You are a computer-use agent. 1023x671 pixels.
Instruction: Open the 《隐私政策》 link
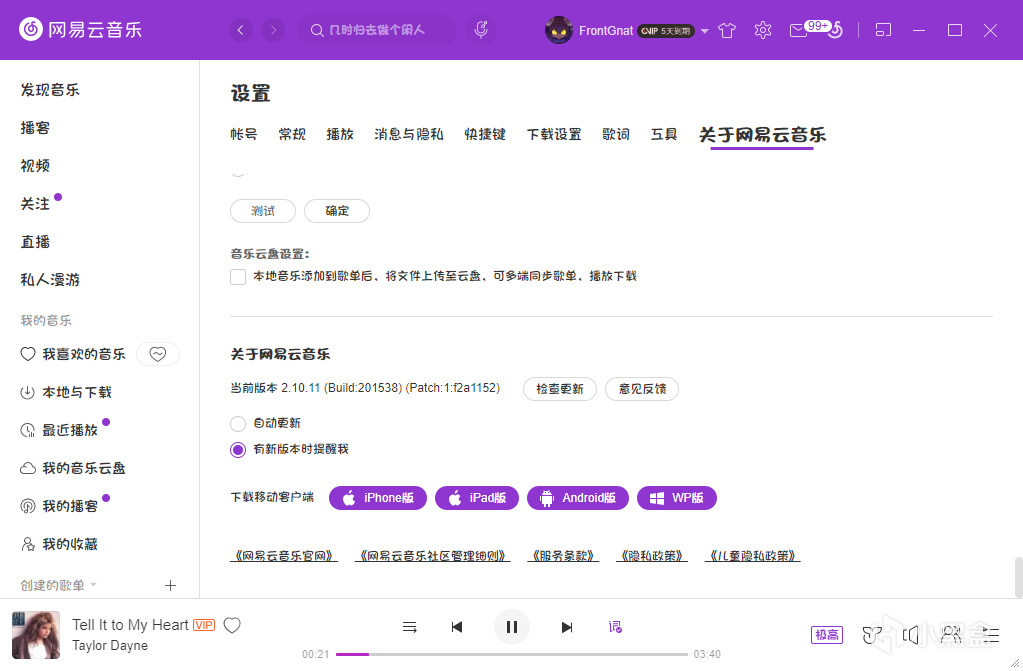(x=652, y=556)
